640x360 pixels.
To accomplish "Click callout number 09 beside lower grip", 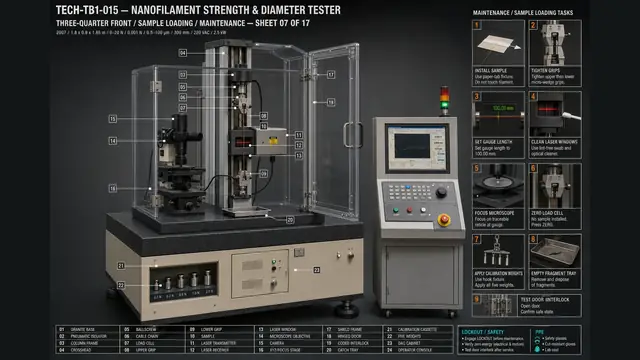I will (264, 173).
